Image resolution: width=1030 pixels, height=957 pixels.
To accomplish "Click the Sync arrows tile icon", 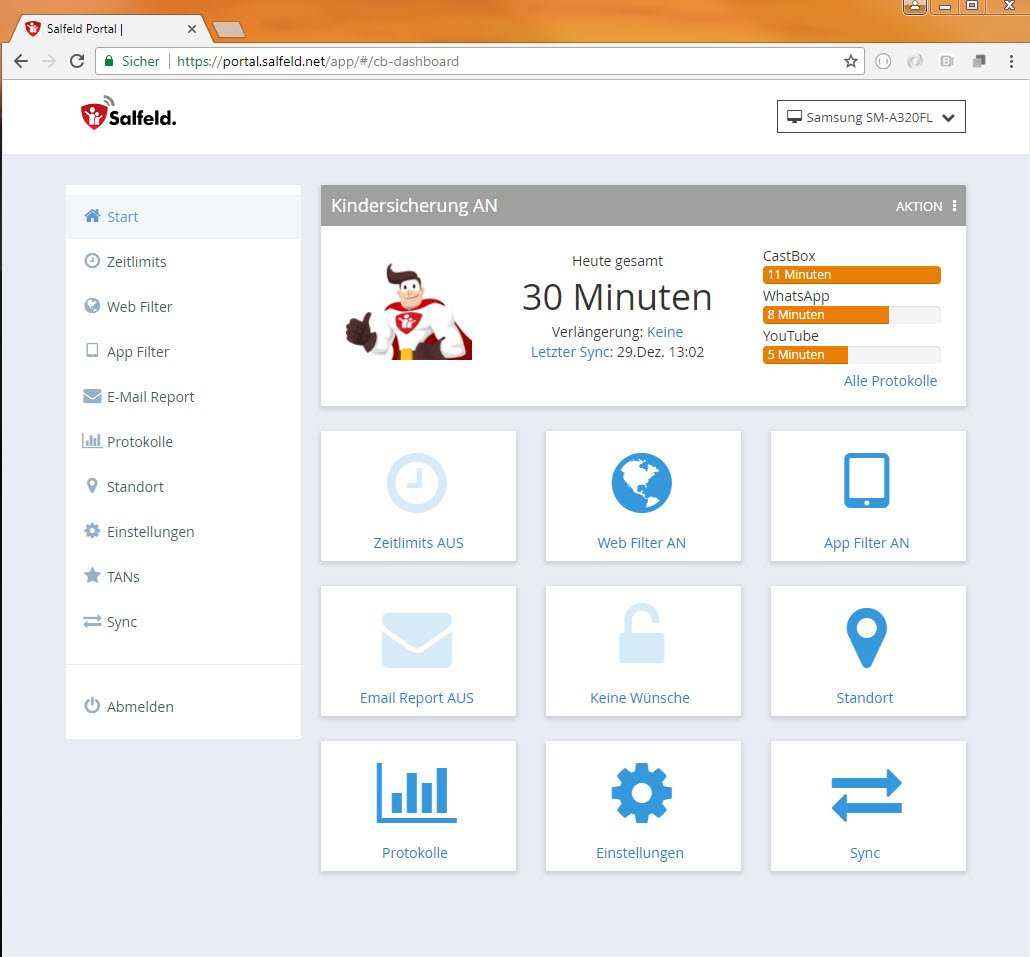I will 866,795.
